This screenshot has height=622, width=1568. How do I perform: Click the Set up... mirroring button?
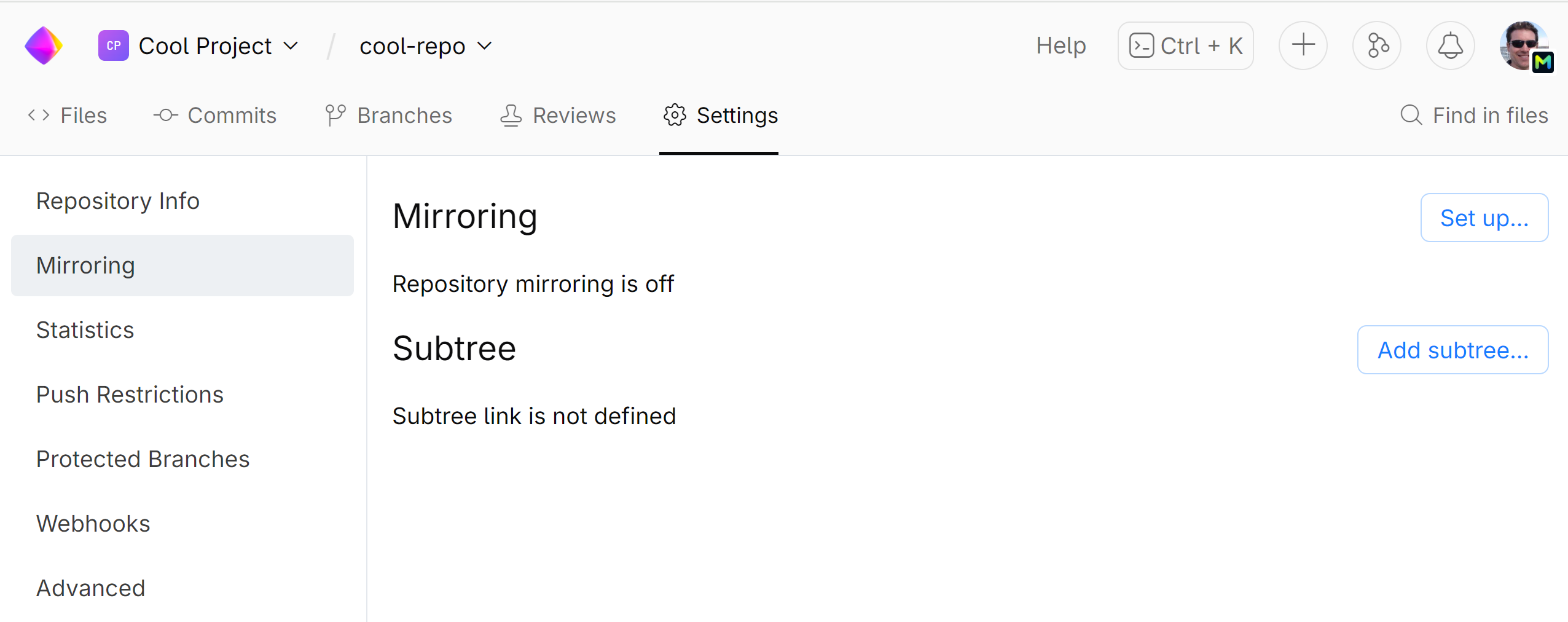(1484, 218)
